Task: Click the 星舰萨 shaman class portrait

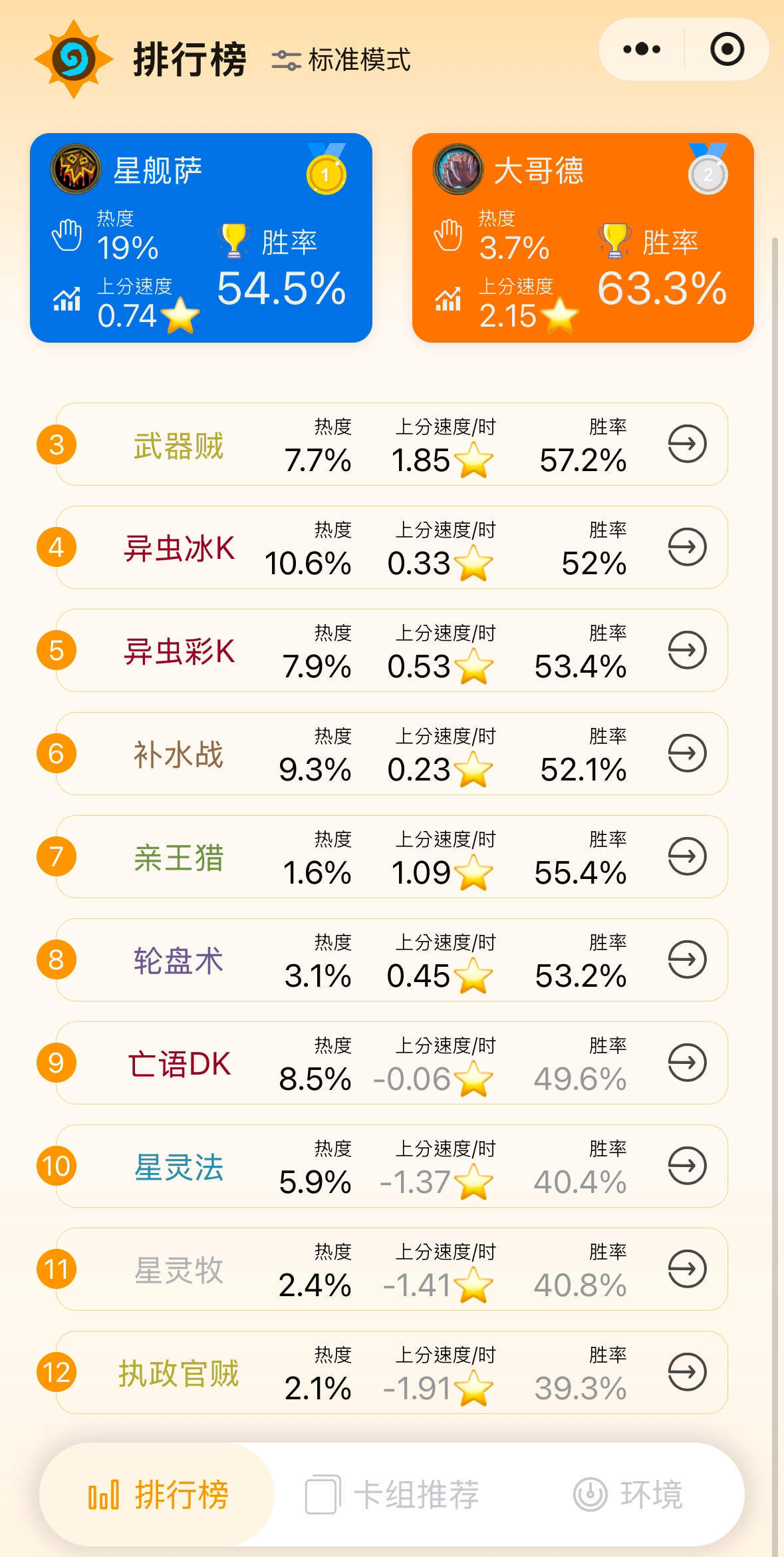Action: click(76, 169)
